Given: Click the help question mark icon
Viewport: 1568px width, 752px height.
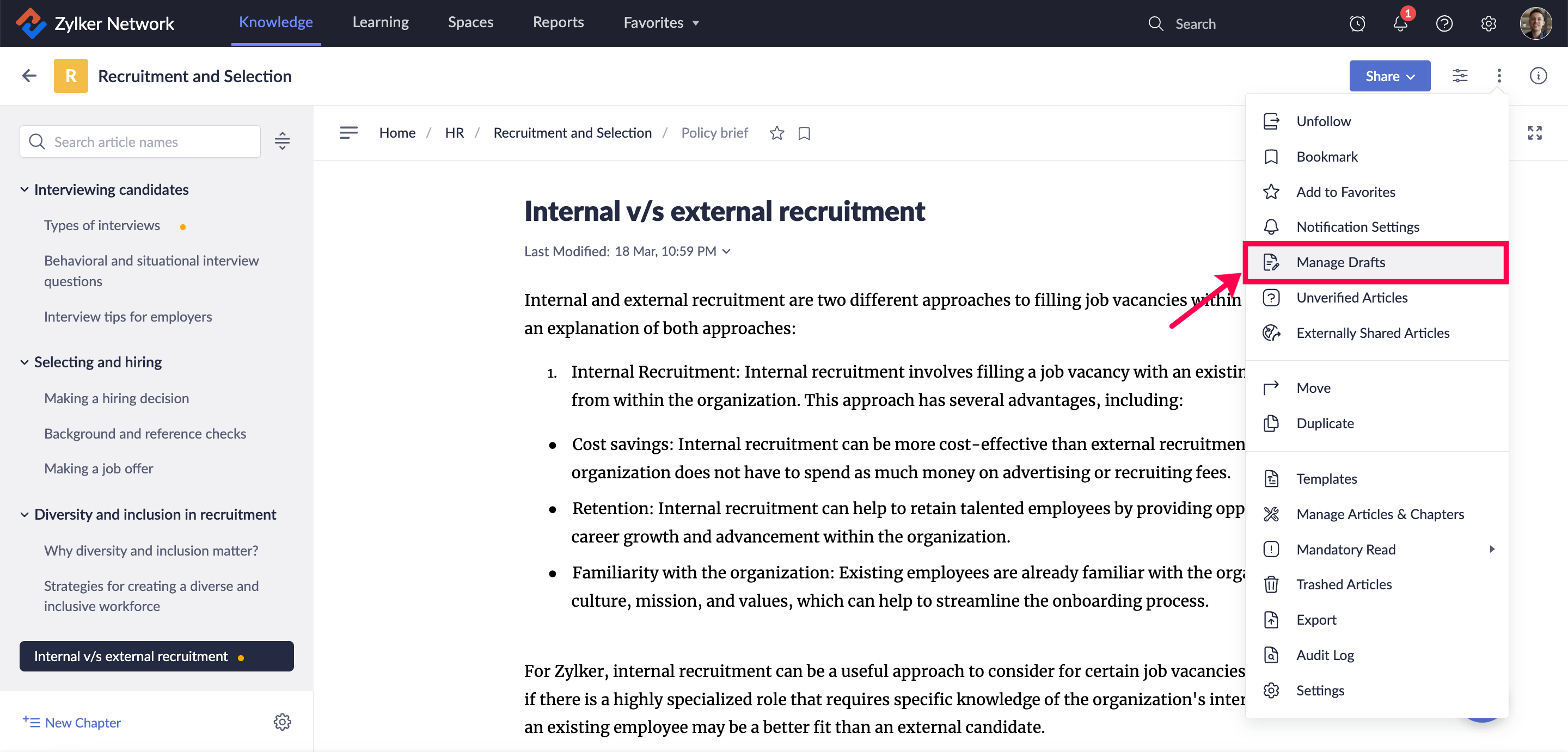Looking at the screenshot, I should pyautogui.click(x=1444, y=24).
